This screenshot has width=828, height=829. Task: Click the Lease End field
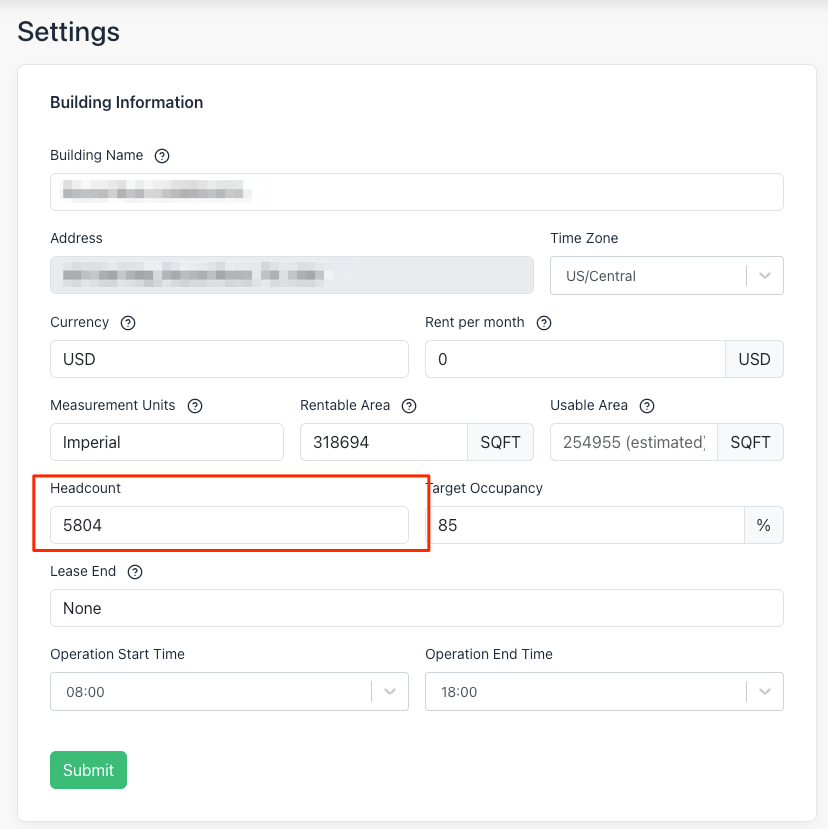(x=416, y=608)
